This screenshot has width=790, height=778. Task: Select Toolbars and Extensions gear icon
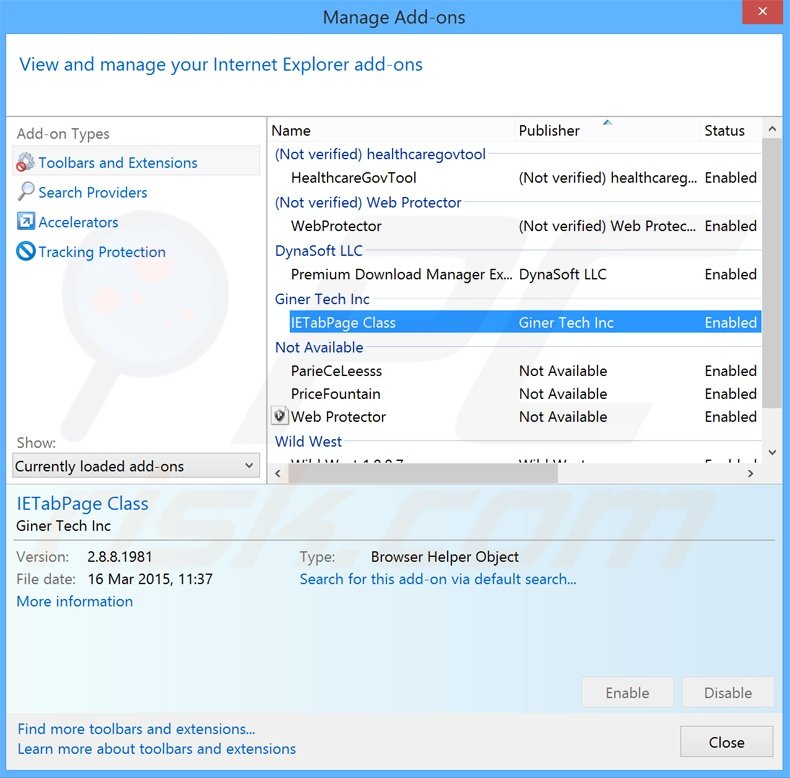click(x=25, y=162)
